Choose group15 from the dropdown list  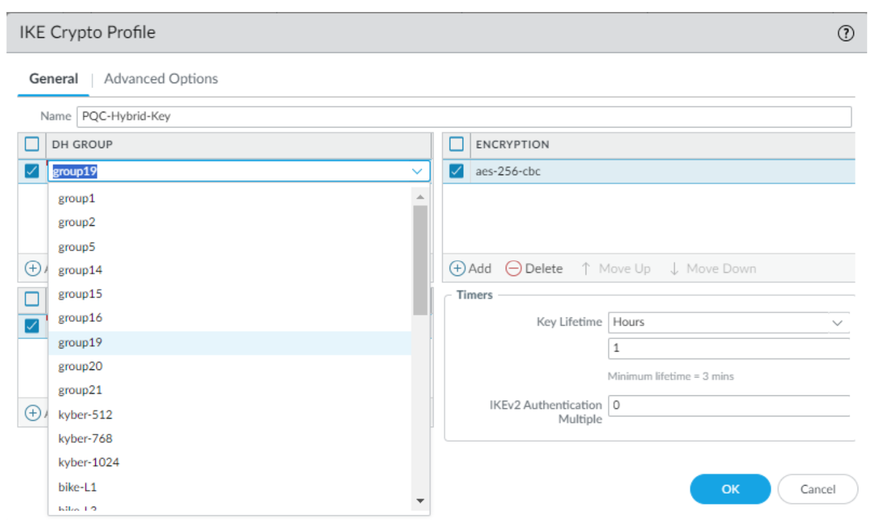pyautogui.click(x=229, y=294)
